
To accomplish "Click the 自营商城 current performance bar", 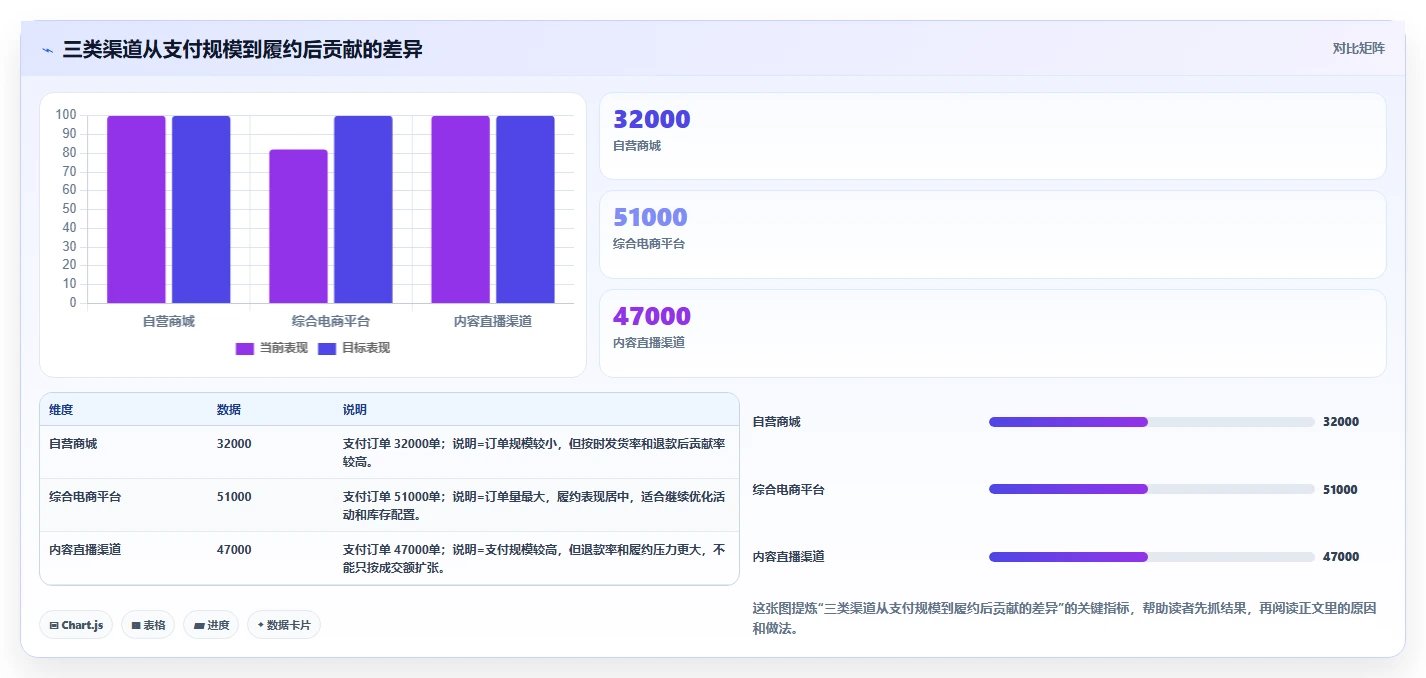I will pyautogui.click(x=136, y=209).
